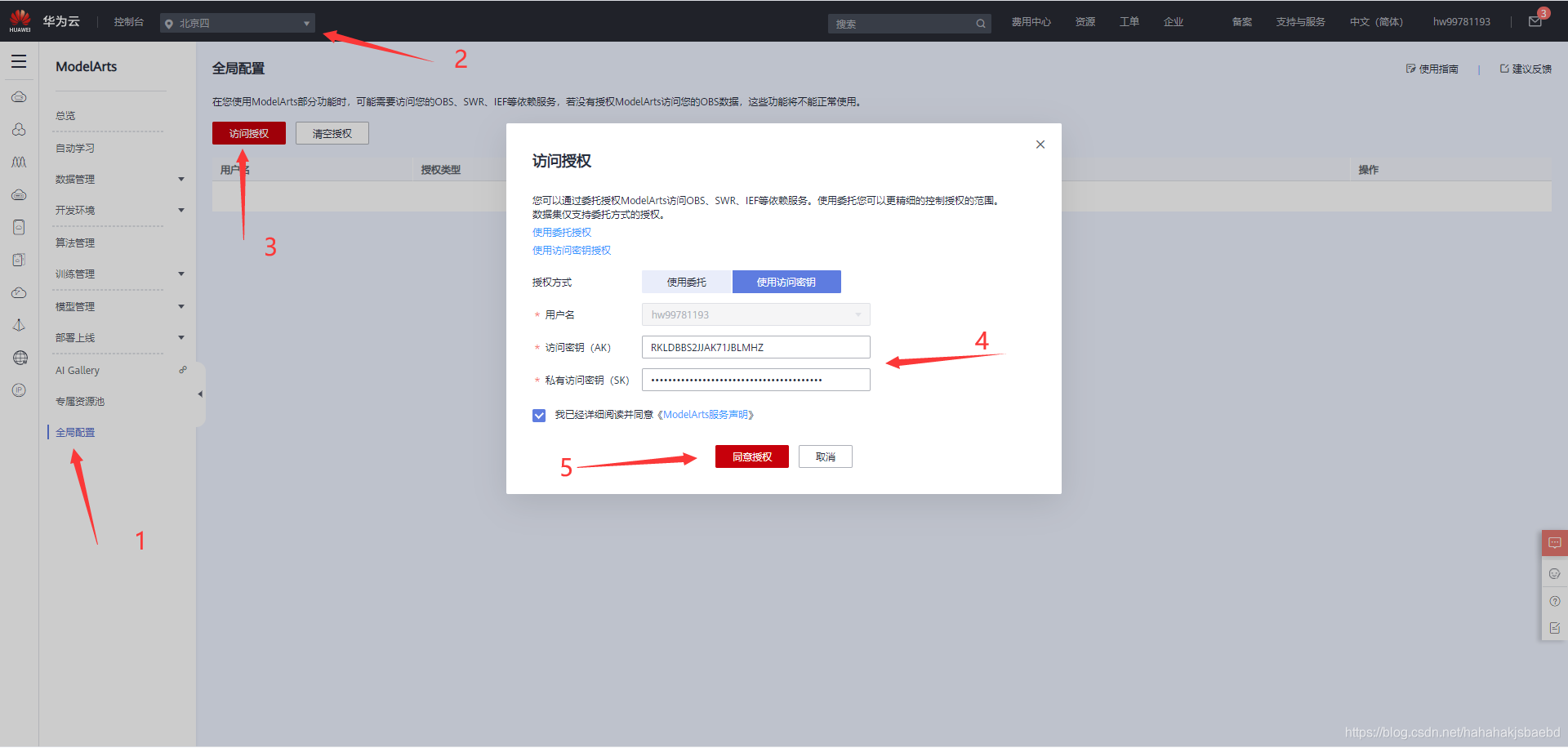Click the 私有访问密钥 (SK) input field
The width and height of the screenshot is (1568, 748).
click(756, 380)
